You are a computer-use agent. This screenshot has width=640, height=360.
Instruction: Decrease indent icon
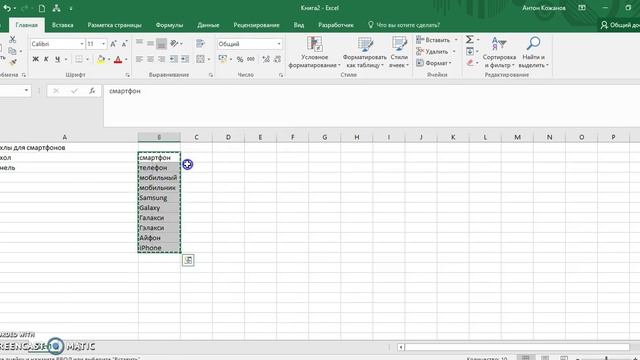[x=174, y=59]
